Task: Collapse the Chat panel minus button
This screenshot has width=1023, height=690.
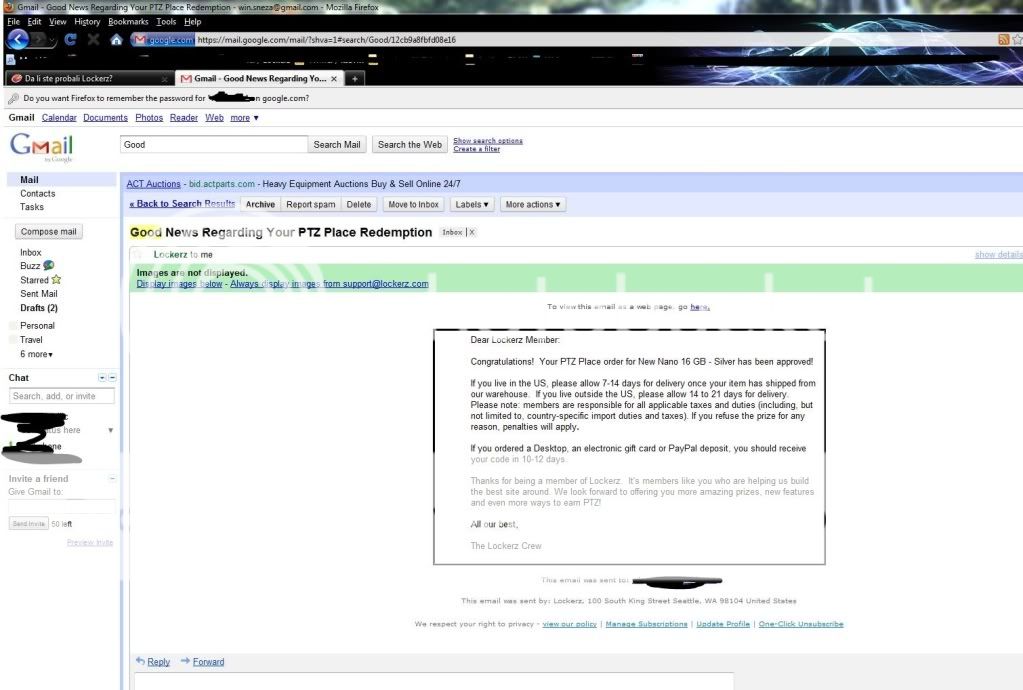Action: [112, 378]
